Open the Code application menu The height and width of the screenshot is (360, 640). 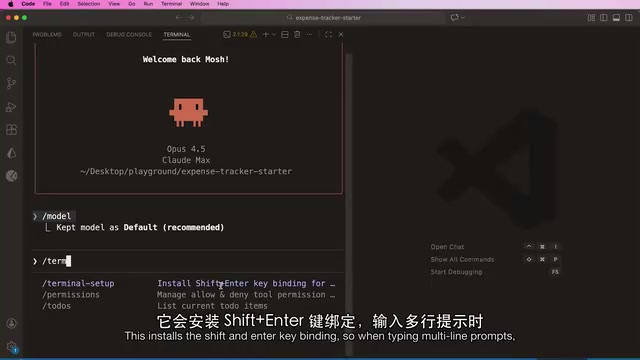tap(28, 4)
